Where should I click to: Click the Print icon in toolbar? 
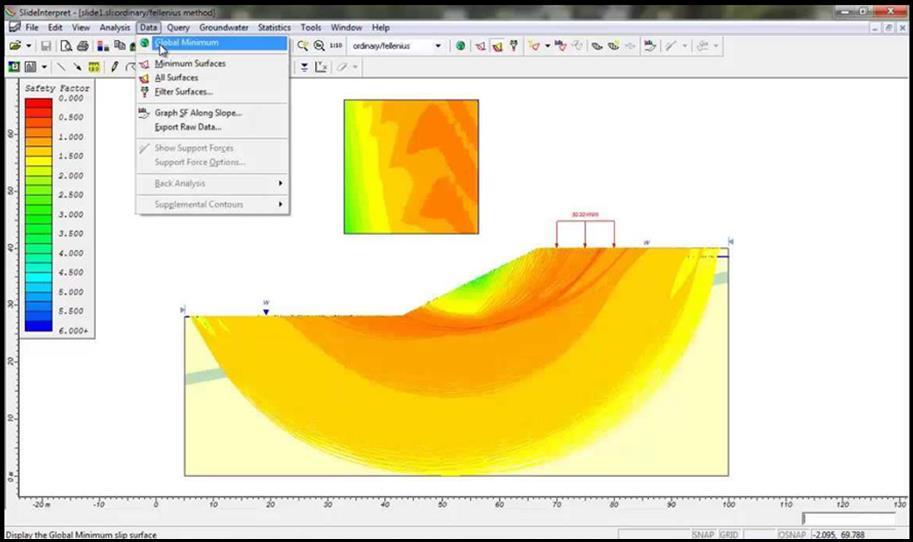(x=83, y=46)
